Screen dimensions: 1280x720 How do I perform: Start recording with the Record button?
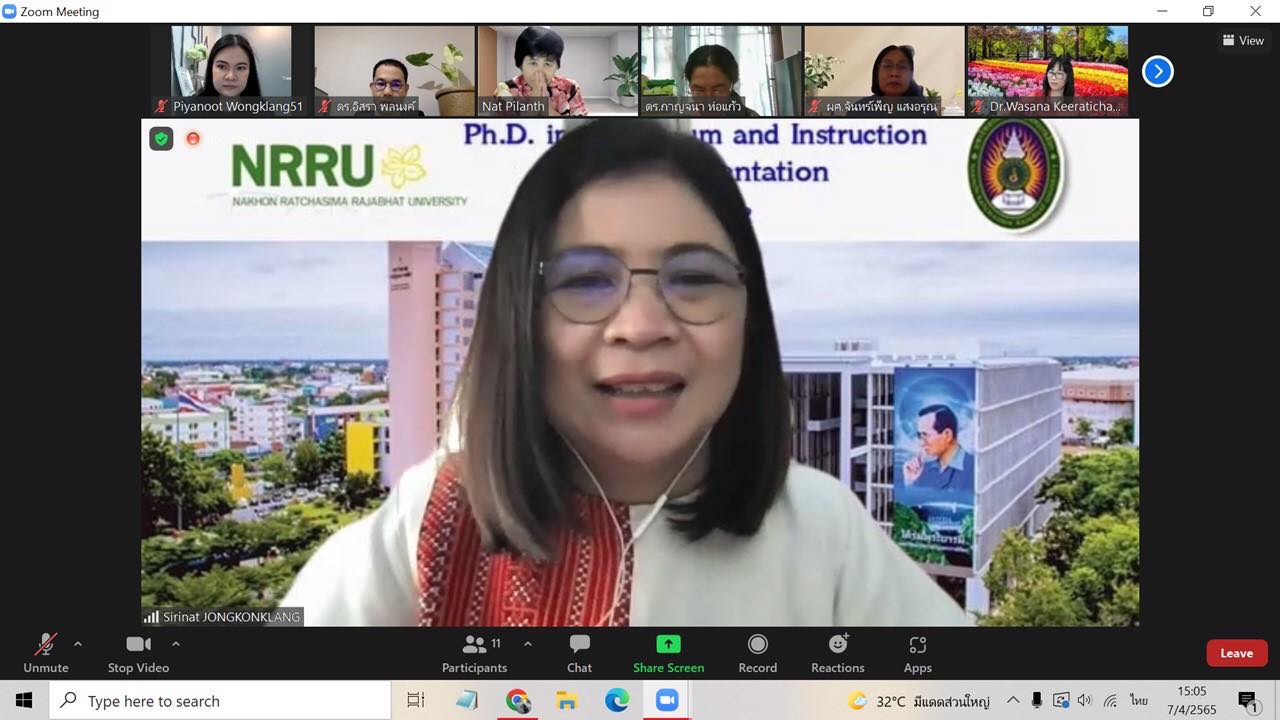(757, 653)
